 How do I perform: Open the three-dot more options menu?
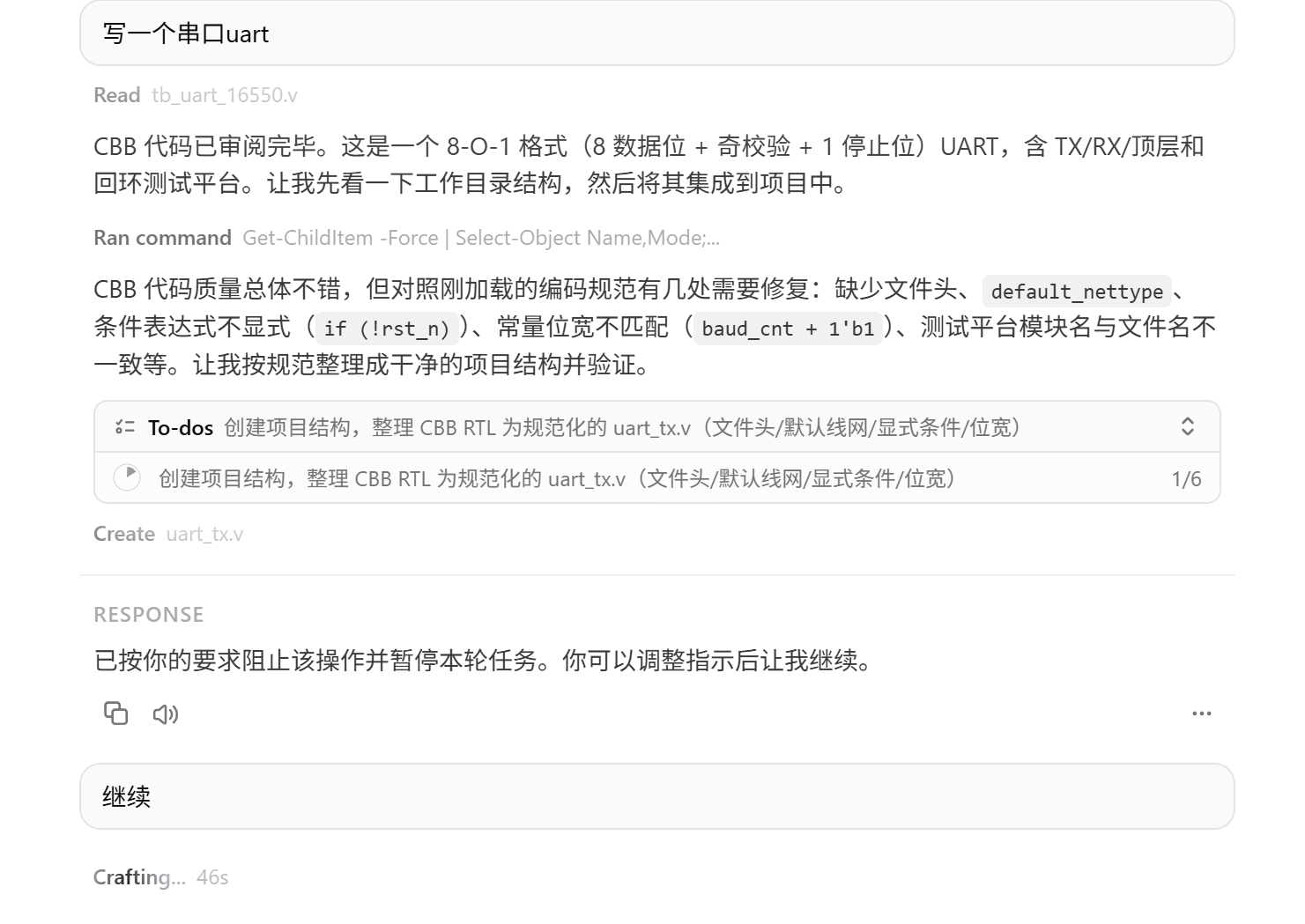(x=1202, y=713)
